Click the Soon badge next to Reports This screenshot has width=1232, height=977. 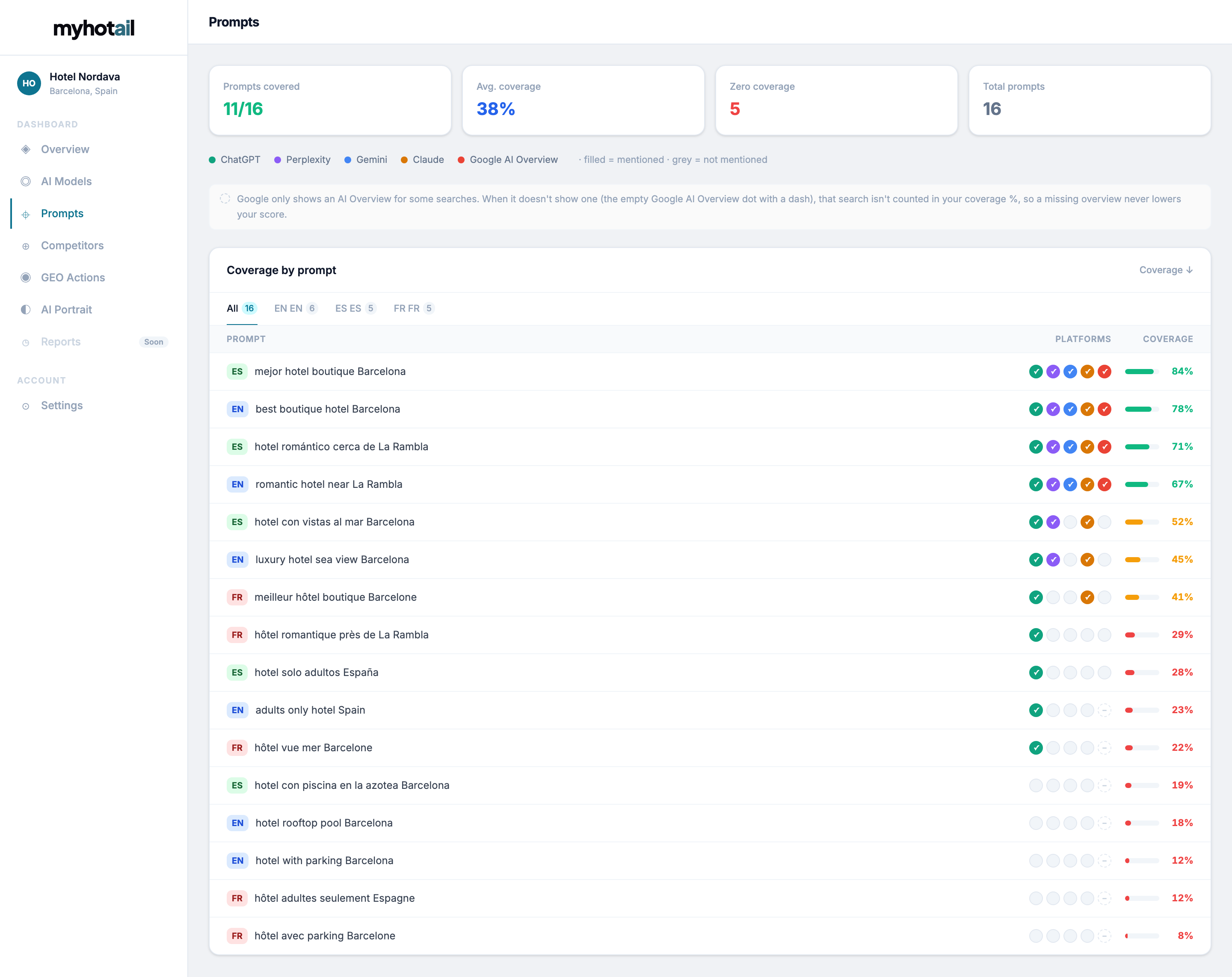point(154,342)
